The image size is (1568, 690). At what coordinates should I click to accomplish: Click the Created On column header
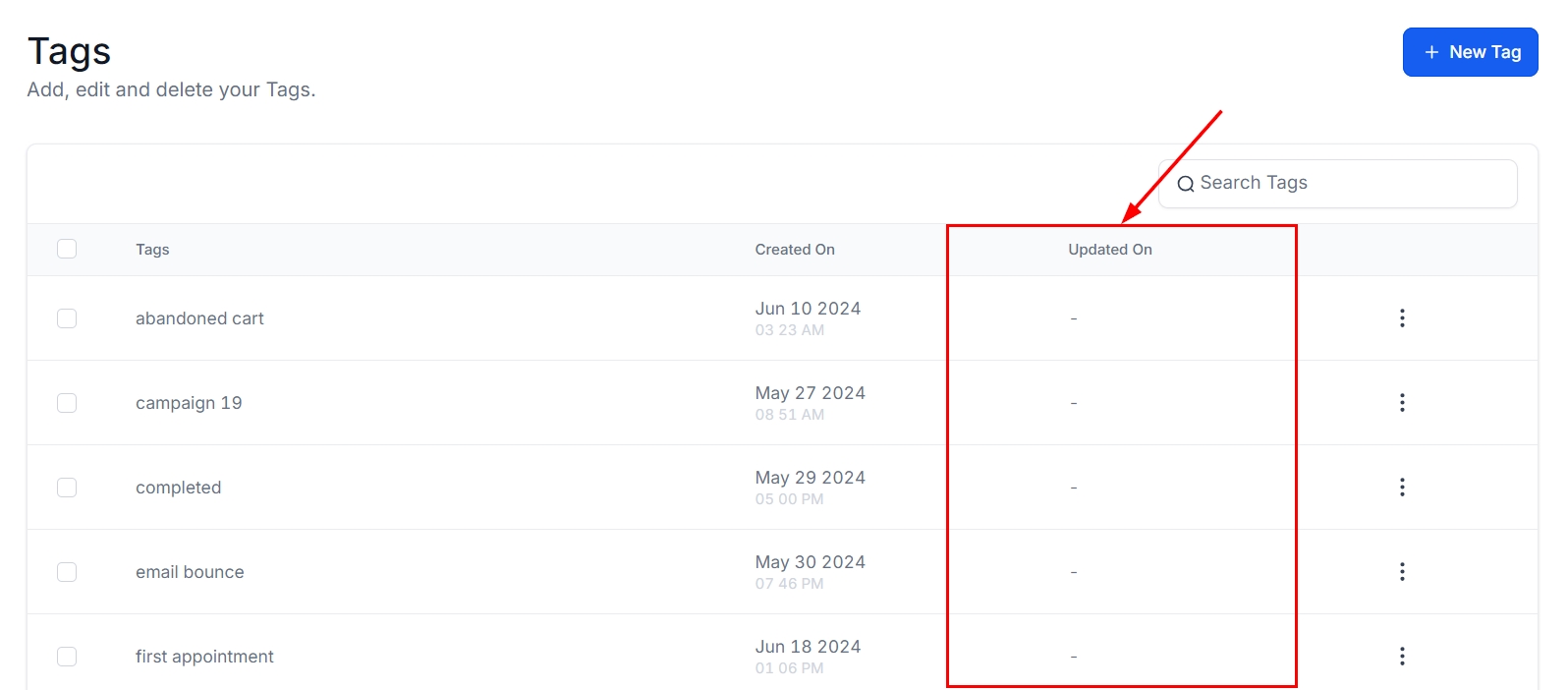pos(794,250)
